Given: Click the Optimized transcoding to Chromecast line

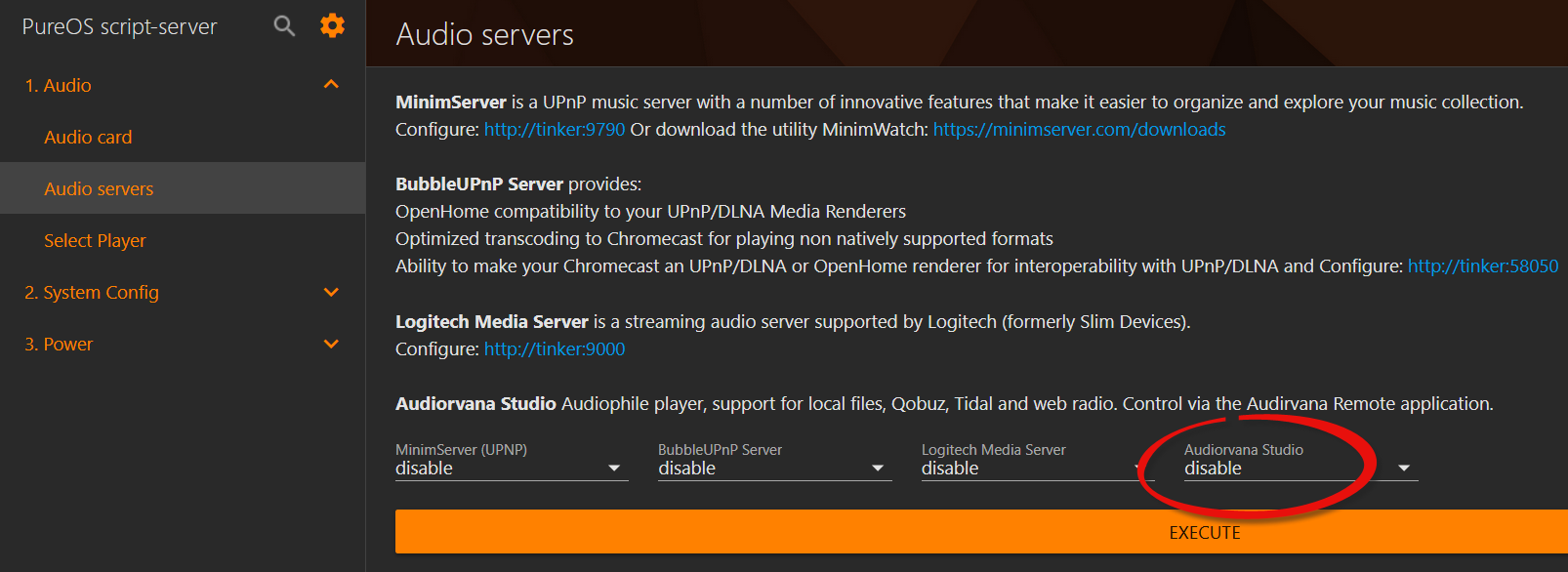Looking at the screenshot, I should tap(724, 238).
